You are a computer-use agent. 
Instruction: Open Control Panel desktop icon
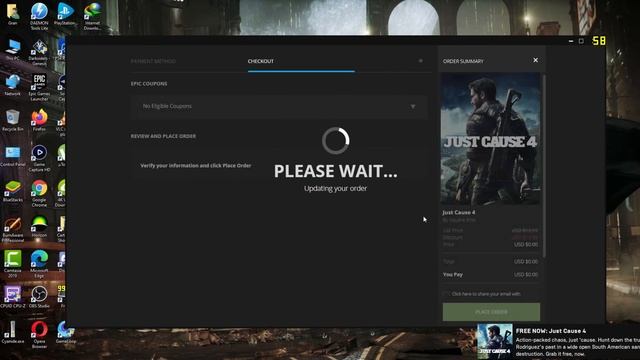click(x=13, y=156)
